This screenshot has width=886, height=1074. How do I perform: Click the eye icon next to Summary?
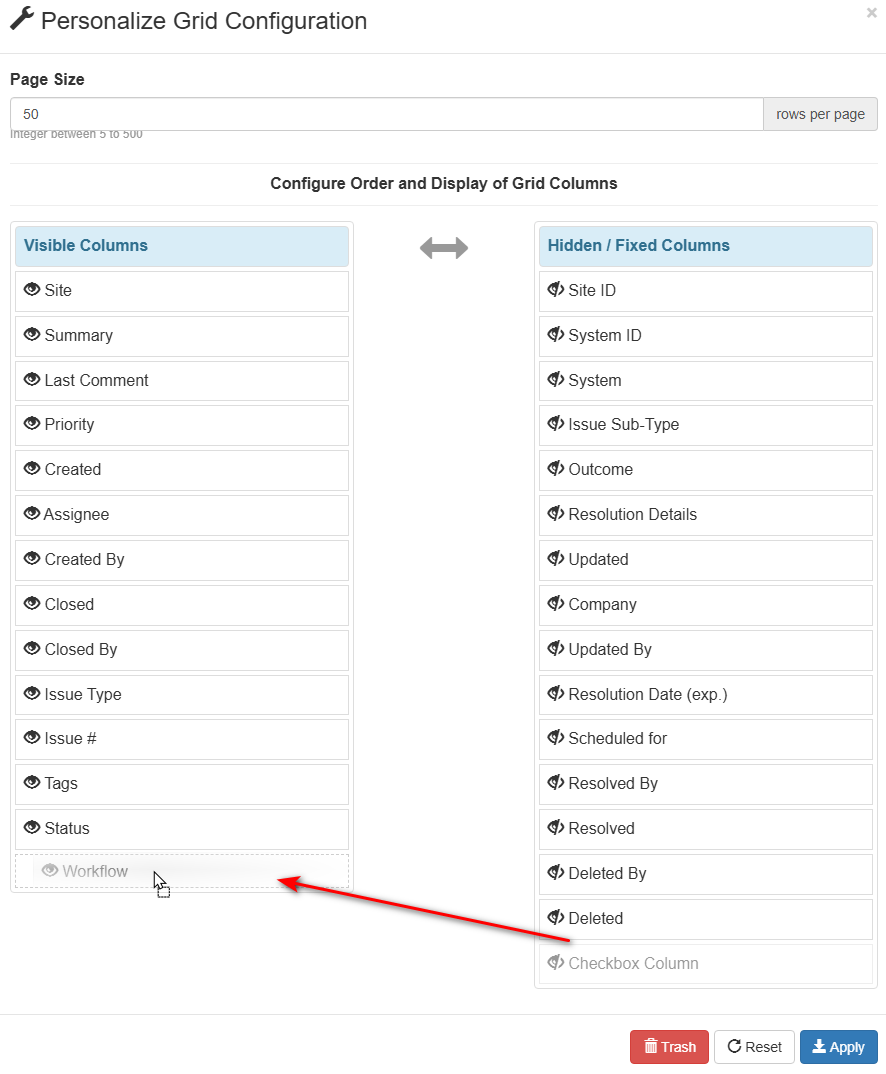click(x=32, y=335)
